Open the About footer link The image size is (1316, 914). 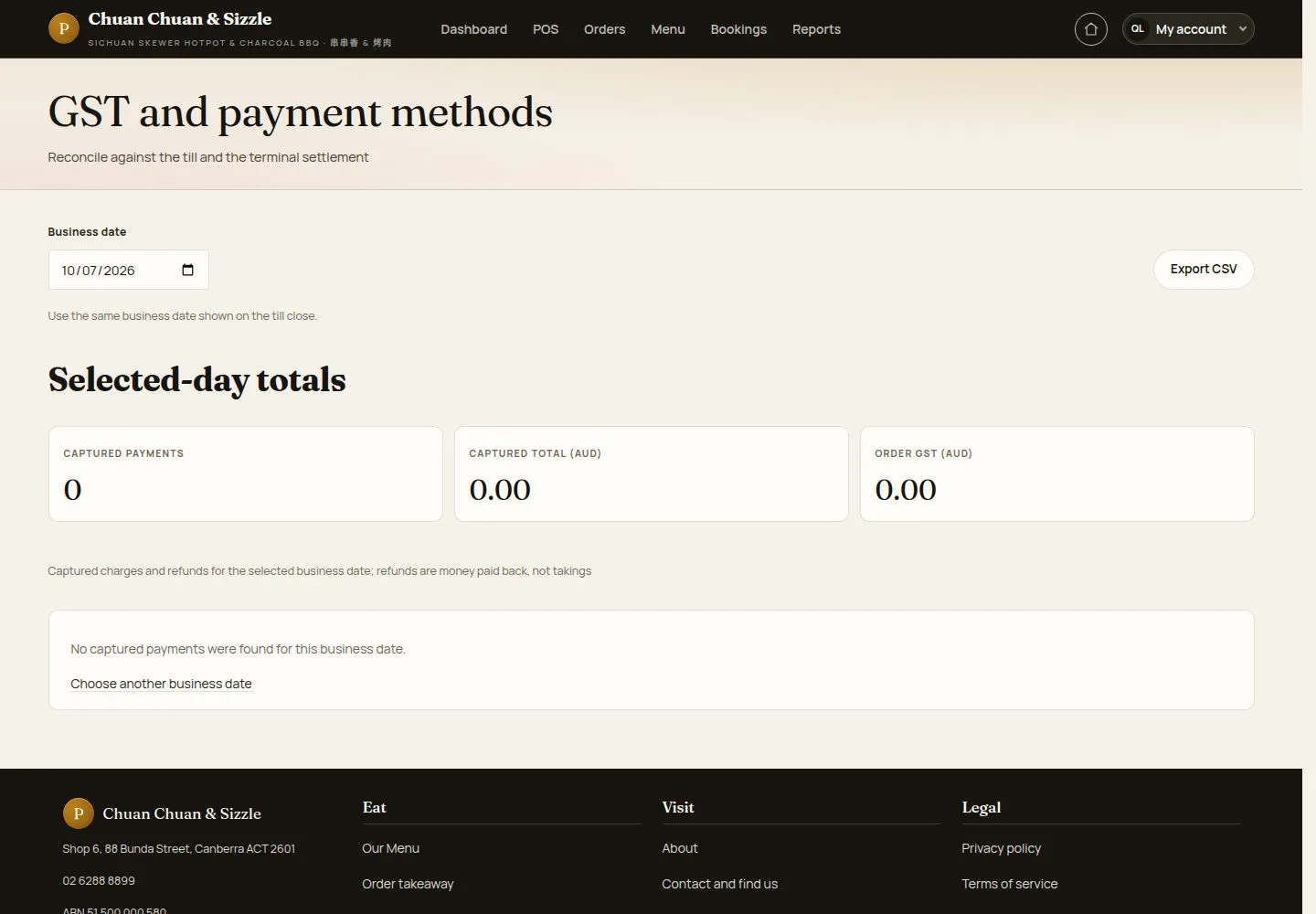[x=680, y=848]
